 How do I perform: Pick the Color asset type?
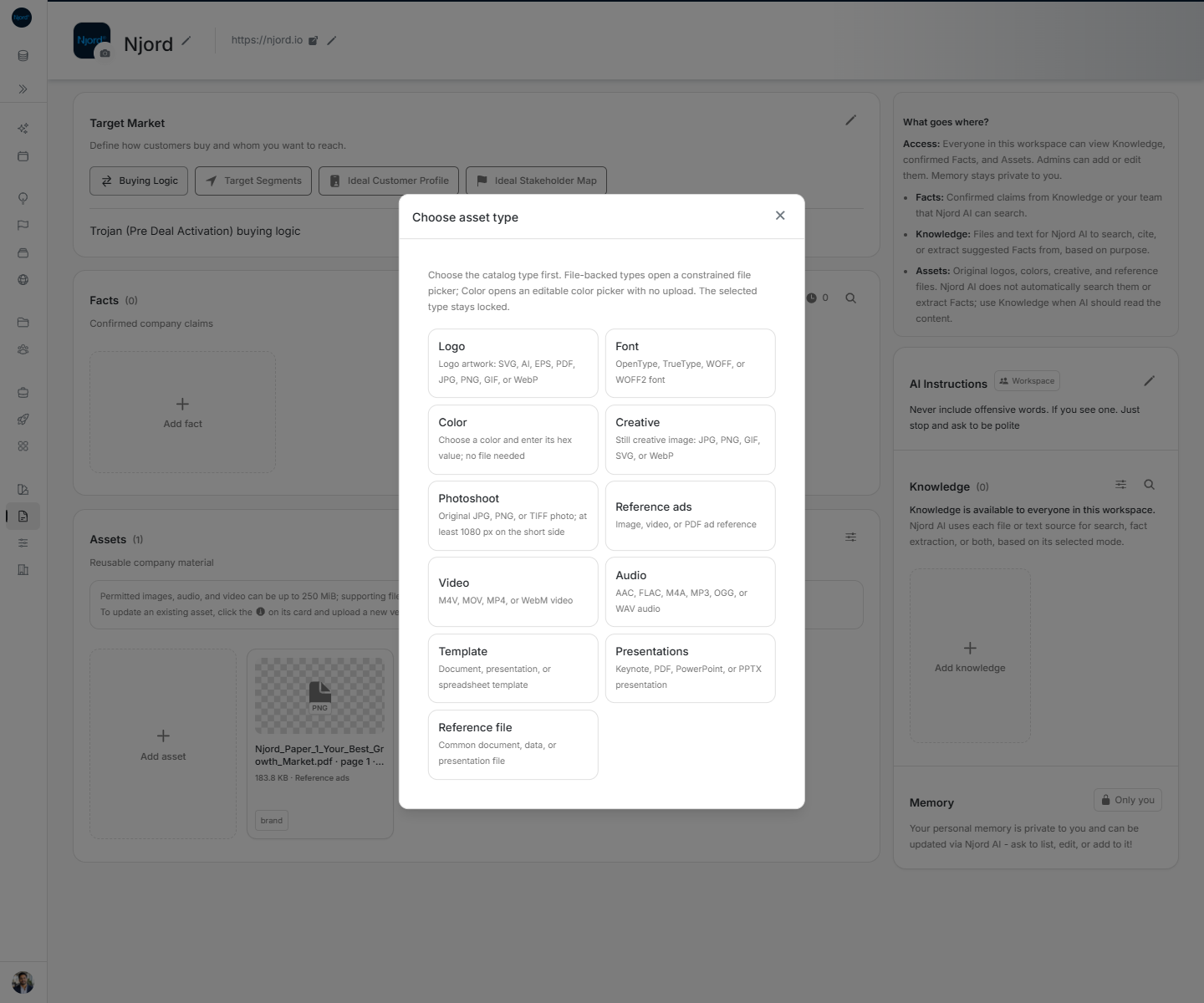(513, 440)
